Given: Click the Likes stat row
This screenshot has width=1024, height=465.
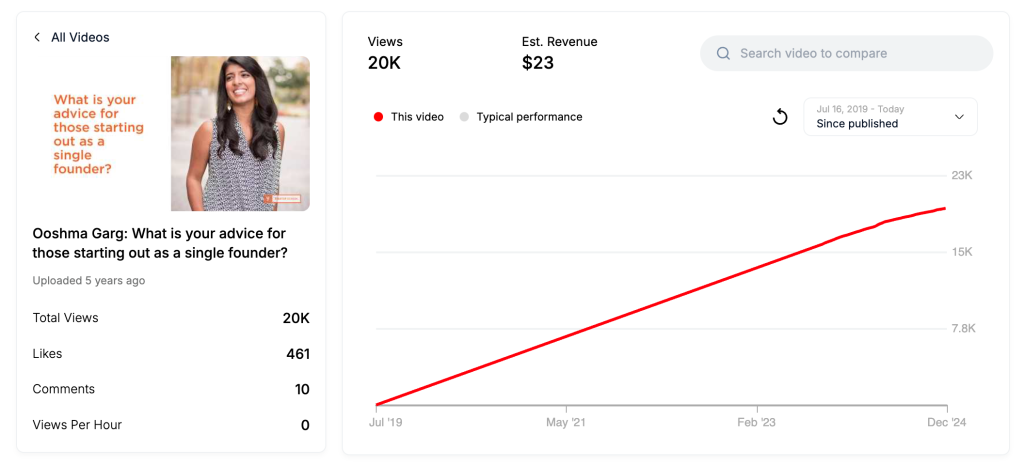Looking at the screenshot, I should pos(171,354).
